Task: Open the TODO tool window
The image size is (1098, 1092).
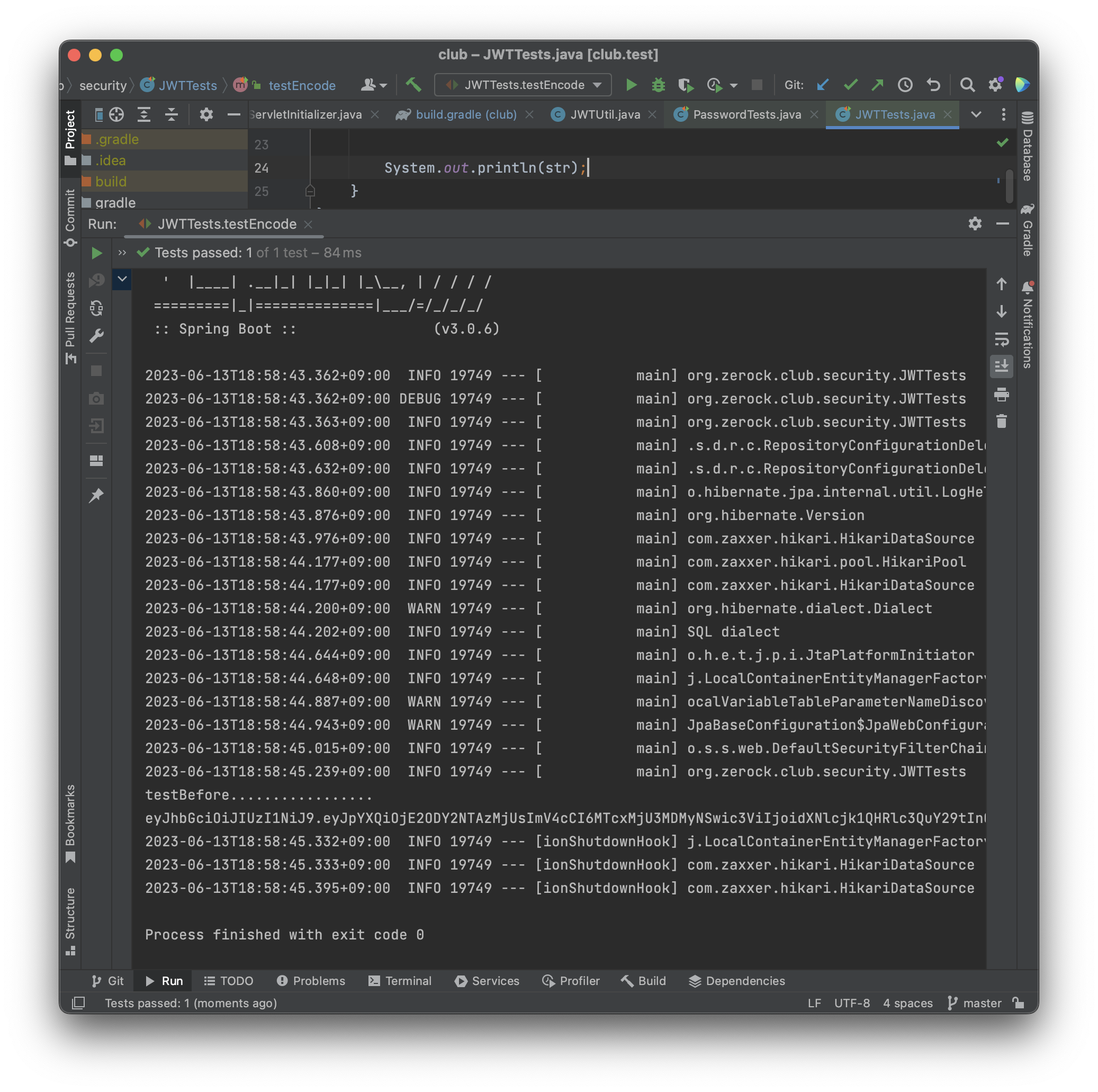Action: (x=229, y=981)
